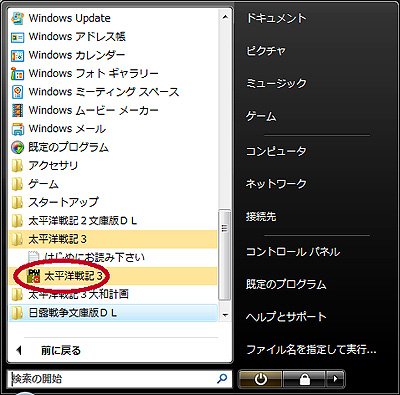The image size is (400, 395).
Task: Click the power button icon
Action: pyautogui.click(x=260, y=379)
